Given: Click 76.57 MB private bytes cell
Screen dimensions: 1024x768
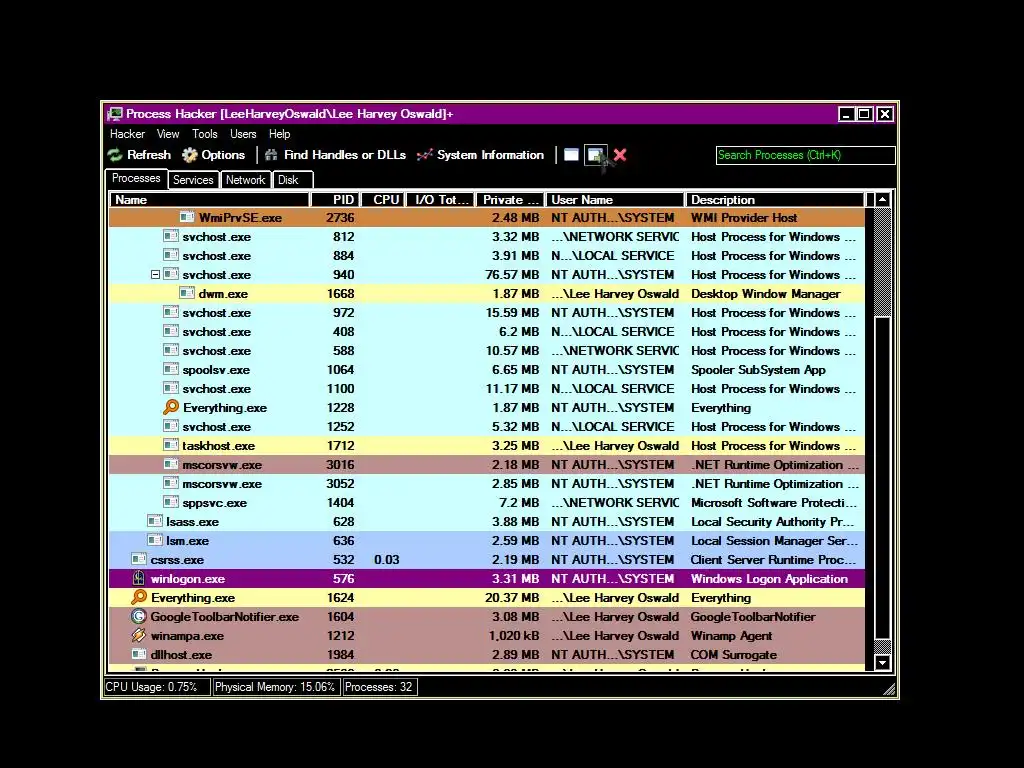Looking at the screenshot, I should (x=512, y=275).
